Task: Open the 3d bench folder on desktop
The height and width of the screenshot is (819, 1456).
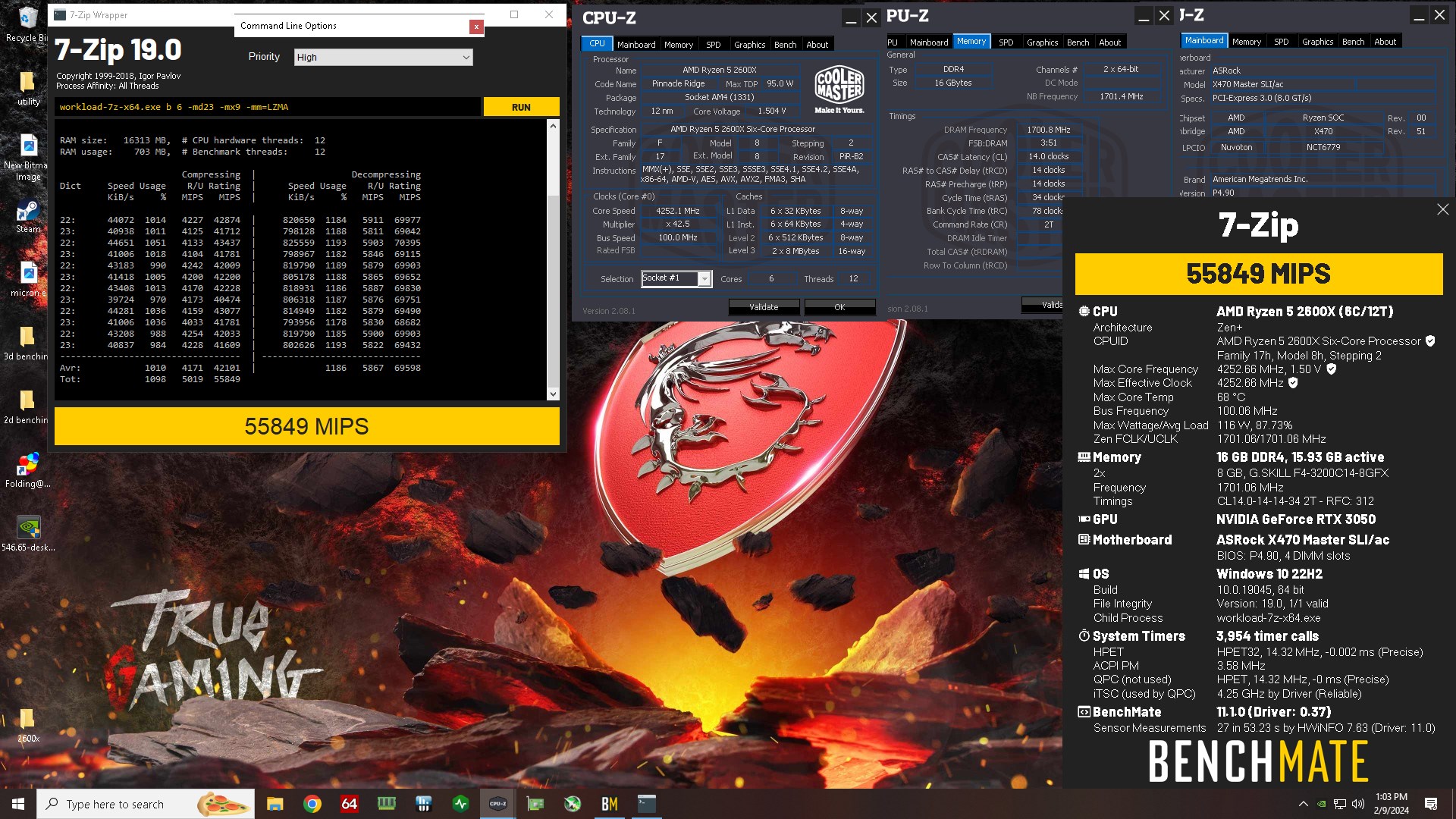Action: 27,343
